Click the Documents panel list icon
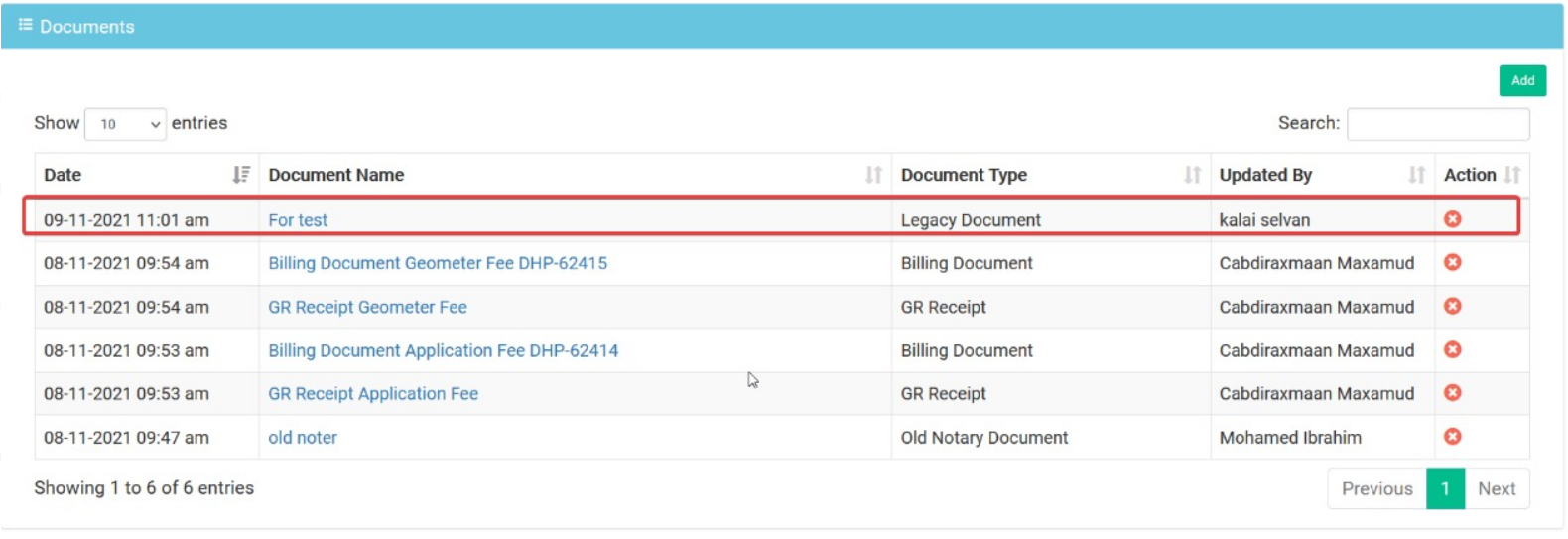 (x=26, y=25)
